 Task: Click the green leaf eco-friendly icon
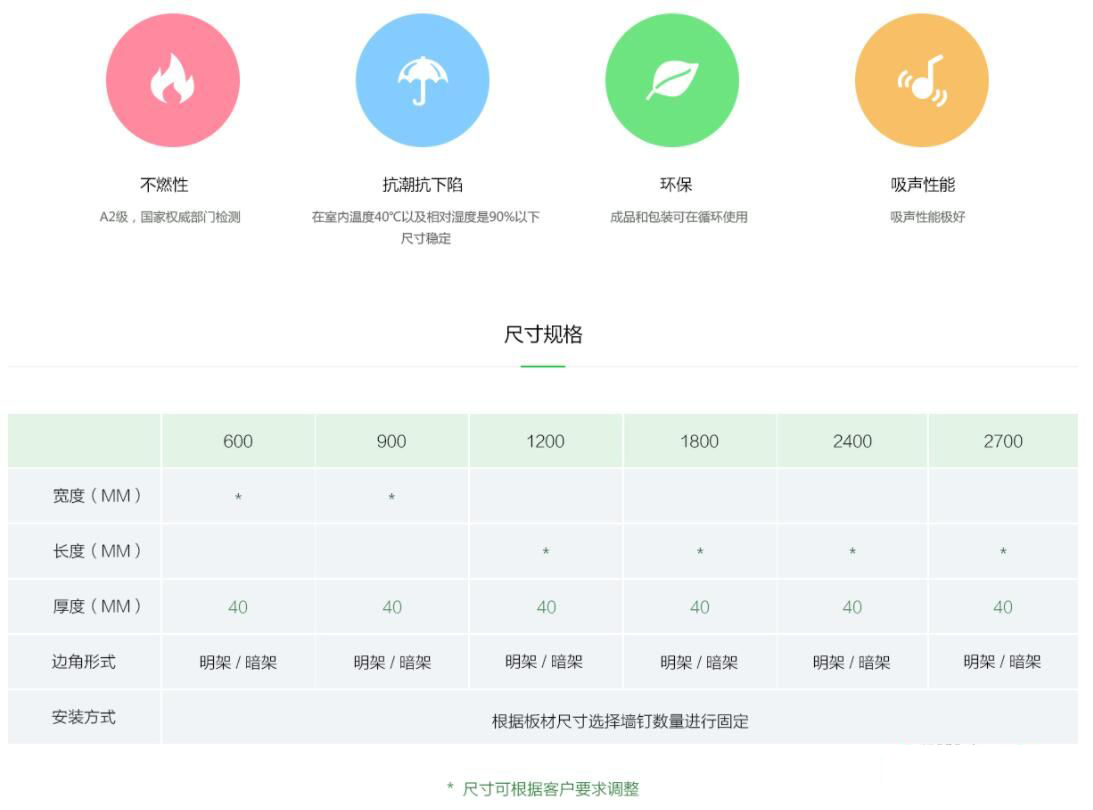(x=672, y=81)
